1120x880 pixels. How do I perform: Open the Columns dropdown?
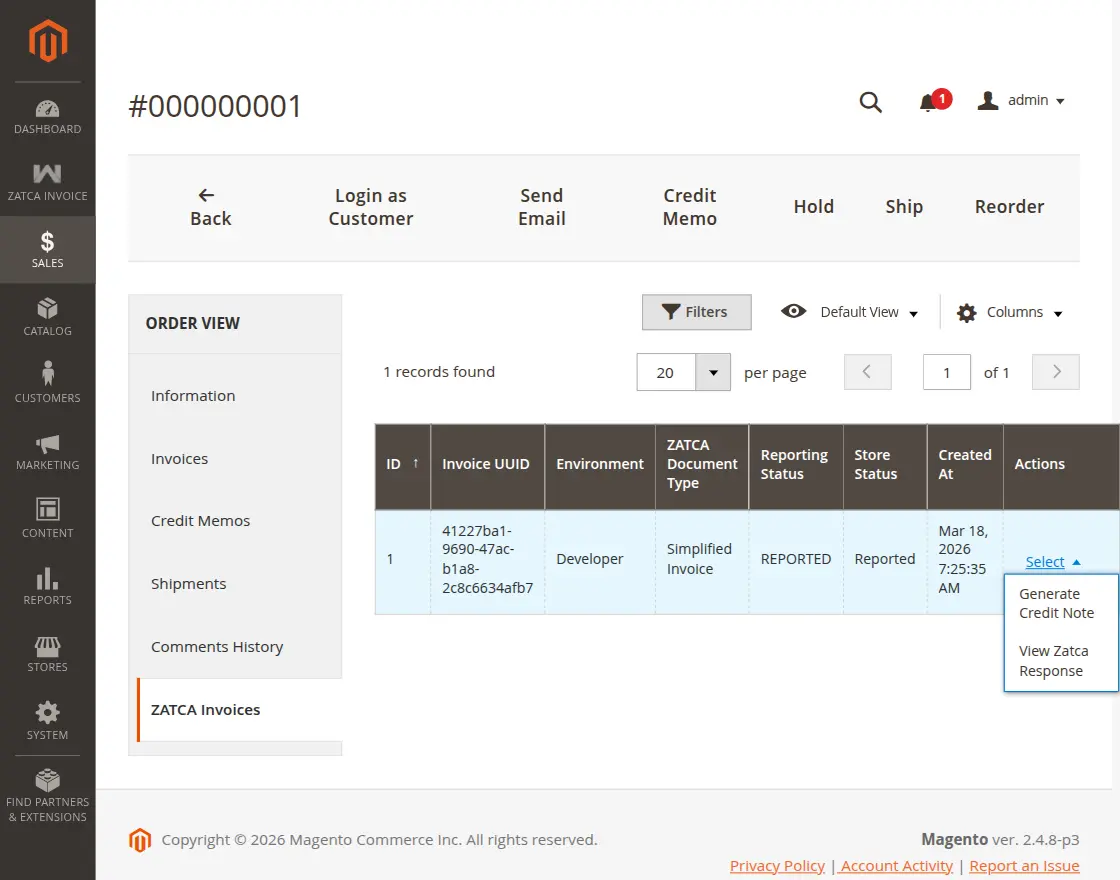click(x=1010, y=312)
